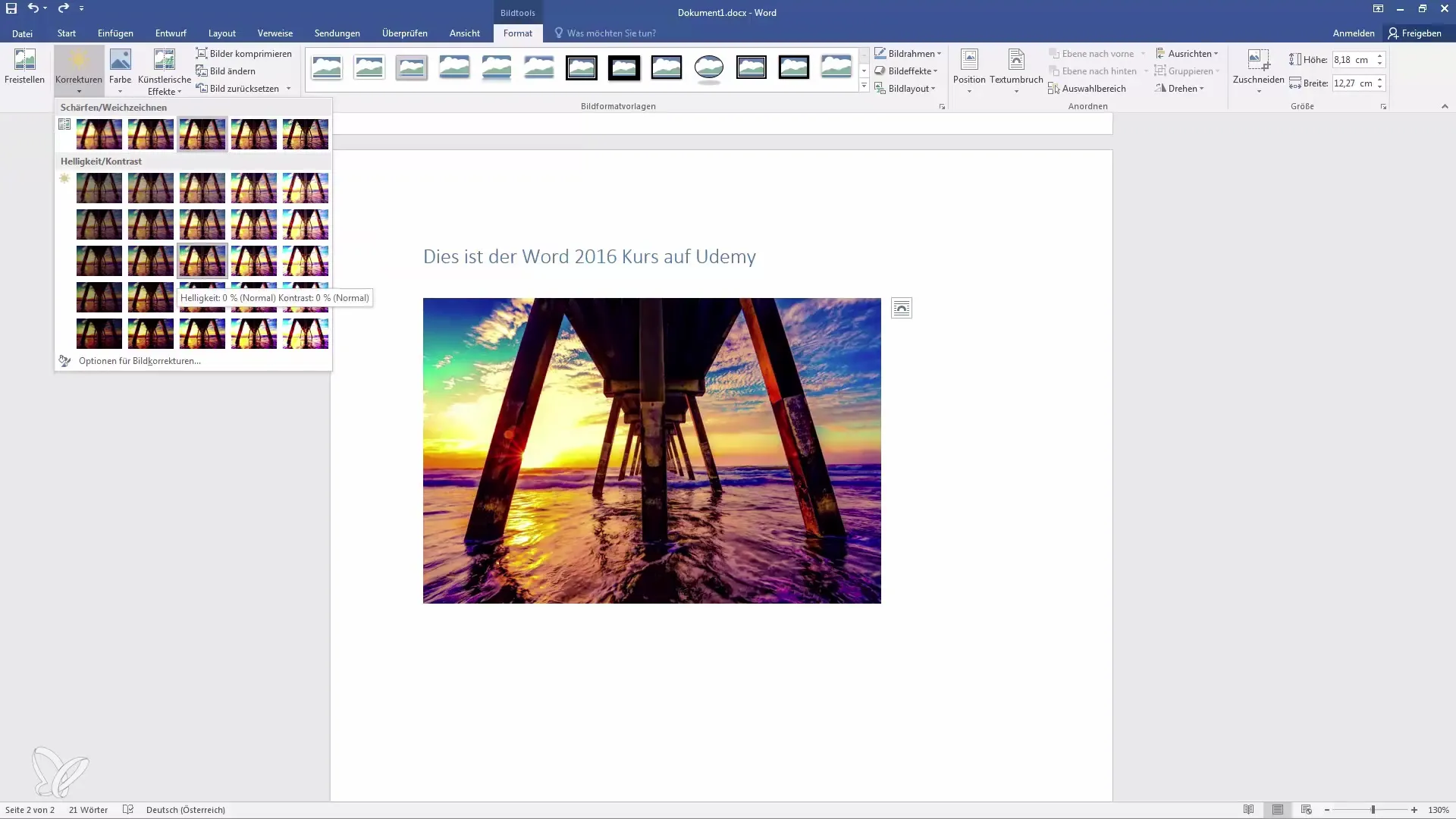
Task: Click the Einfügen menu tab
Action: (x=115, y=33)
